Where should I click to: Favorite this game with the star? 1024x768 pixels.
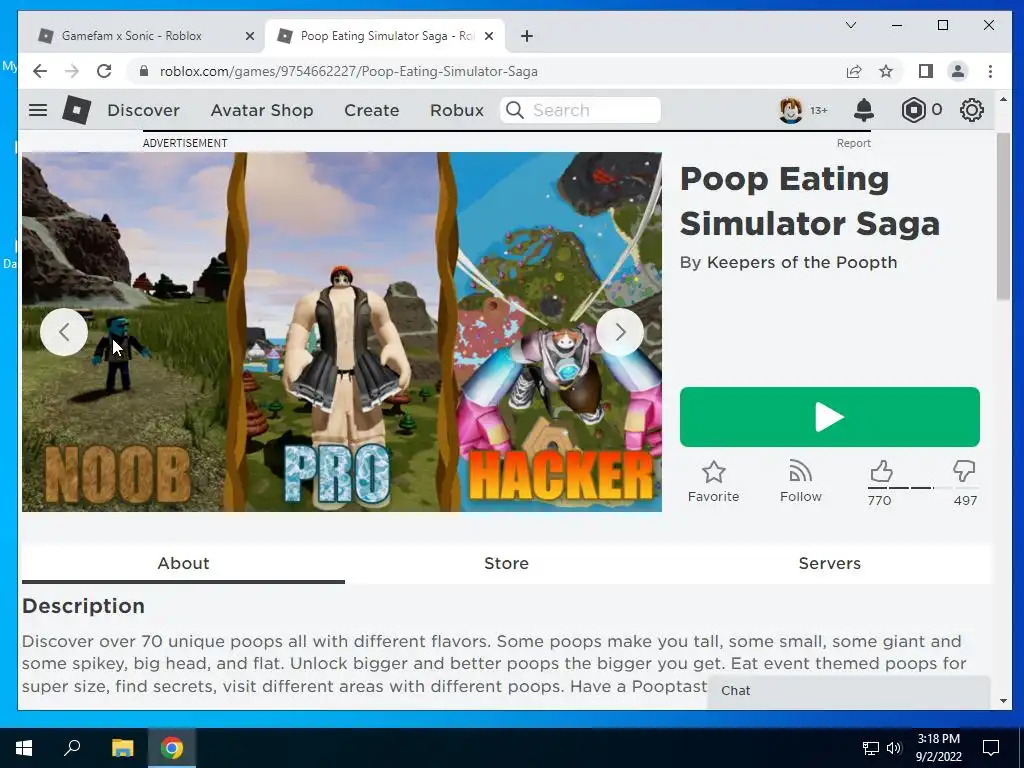click(x=713, y=482)
